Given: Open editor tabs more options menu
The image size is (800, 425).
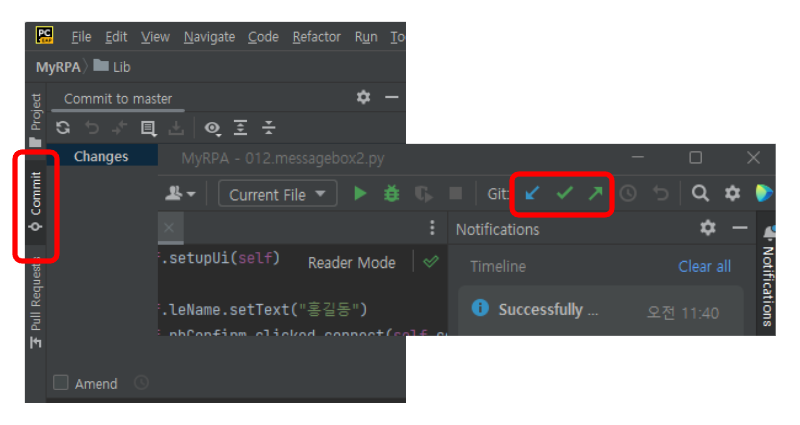Looking at the screenshot, I should tap(432, 228).
